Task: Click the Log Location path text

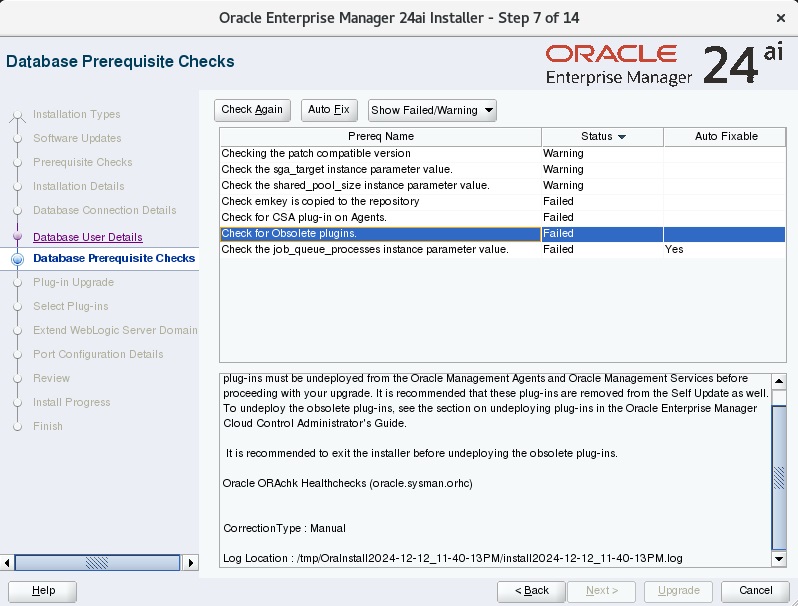Action: [490, 559]
